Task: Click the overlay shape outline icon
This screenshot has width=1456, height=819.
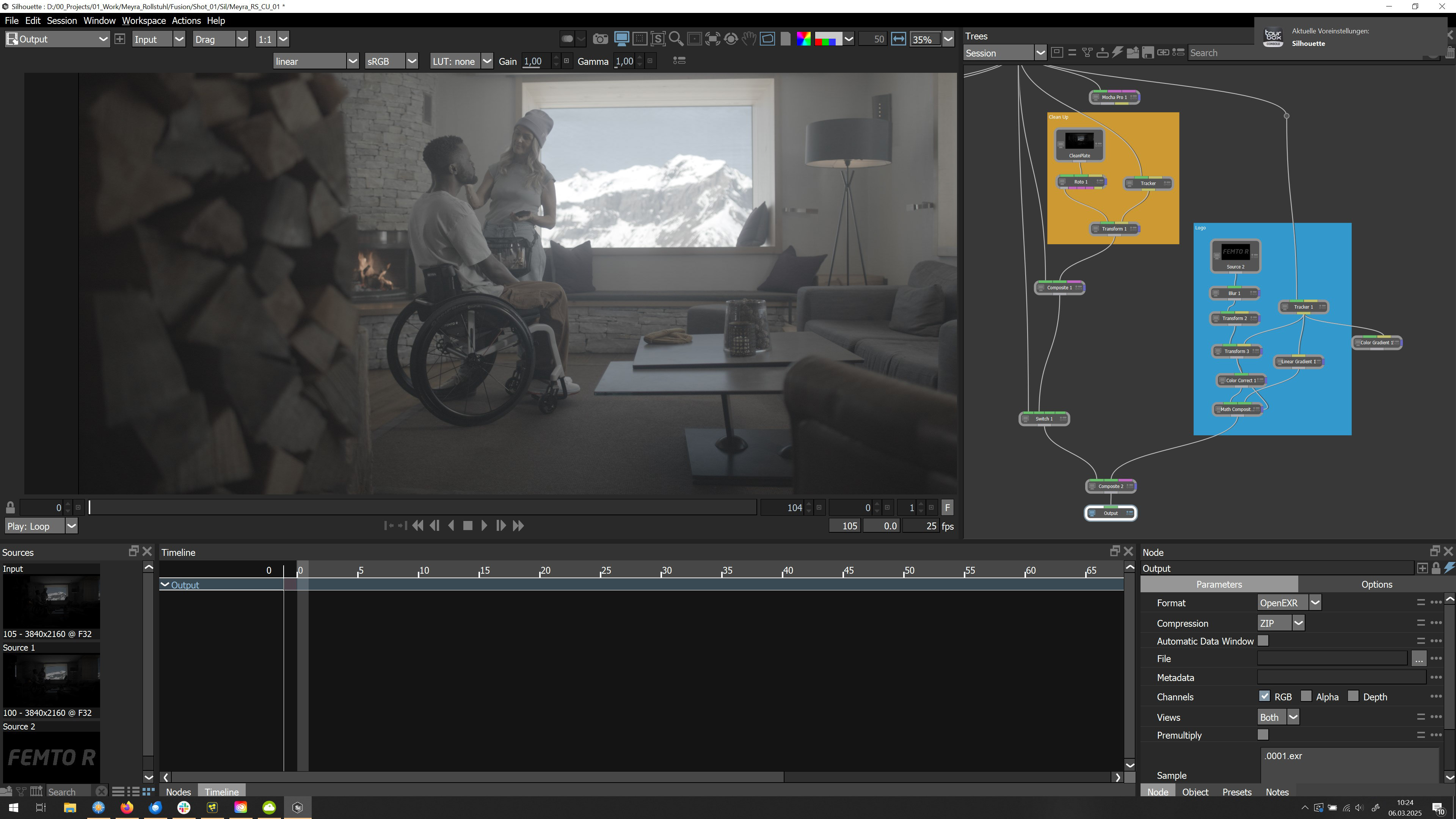Action: click(x=767, y=39)
